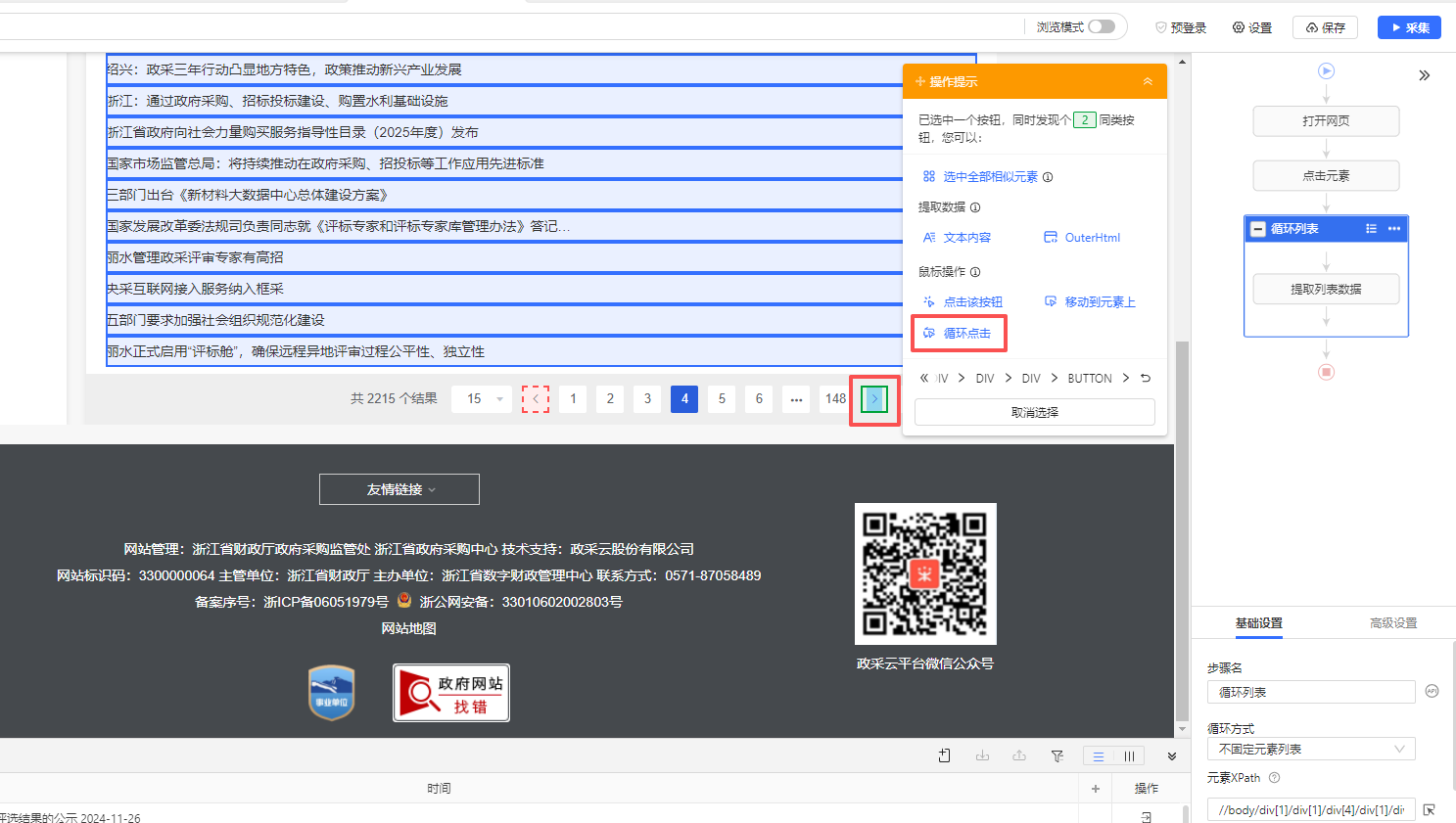Click 取消选择 cancel selection button
This screenshot has height=823, width=1456.
click(x=1035, y=412)
